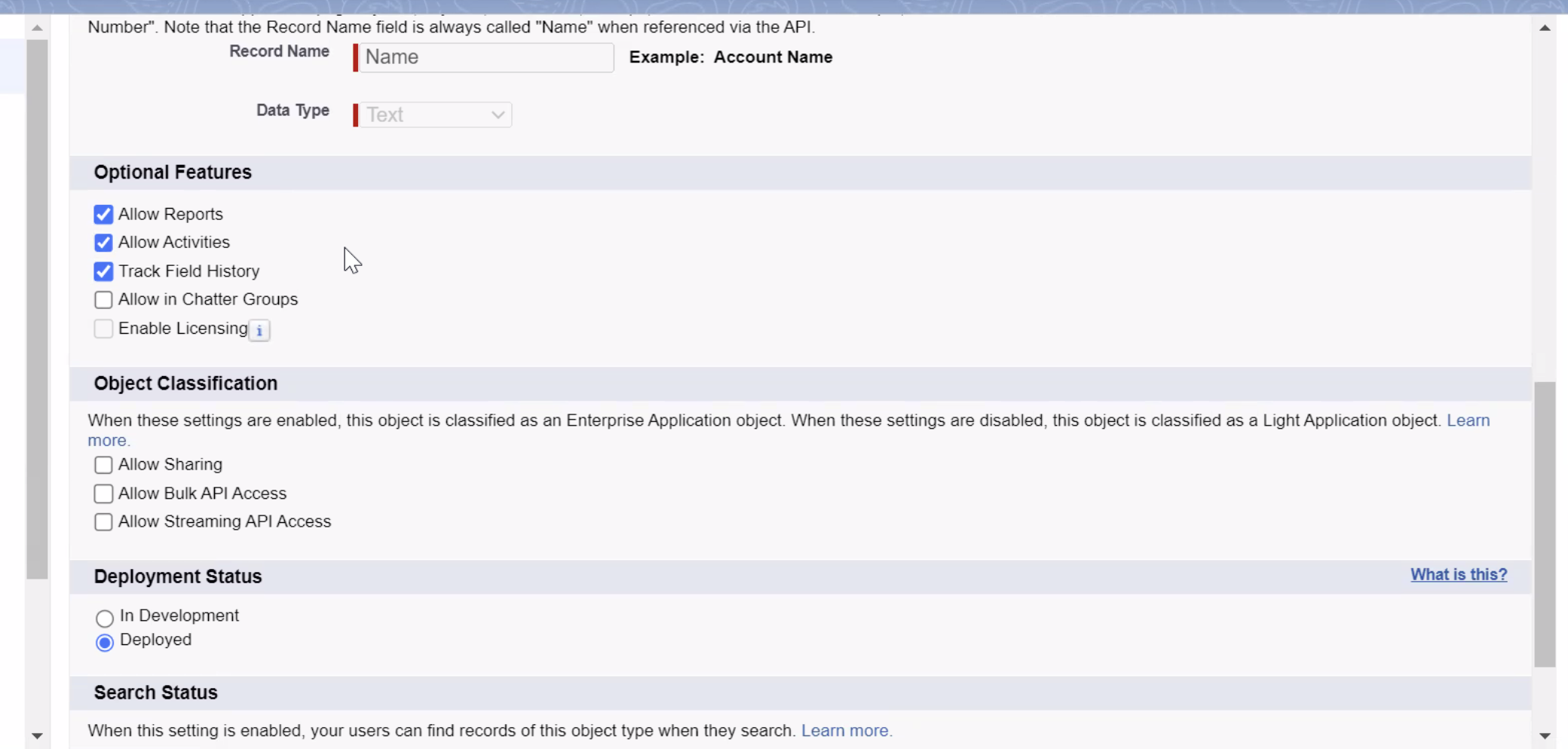Screen dimensions: 1568x749
Task: Disable Track Field History
Action: click(103, 271)
